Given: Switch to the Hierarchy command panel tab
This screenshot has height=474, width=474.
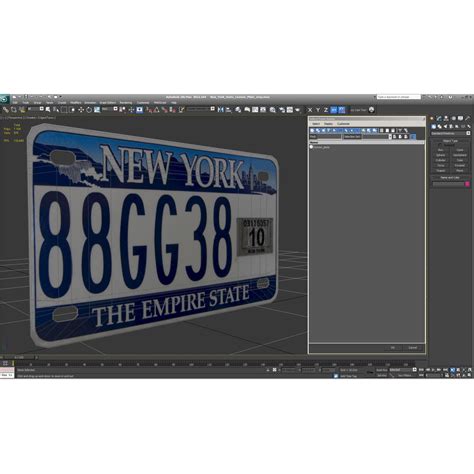Looking at the screenshot, I should [x=446, y=118].
